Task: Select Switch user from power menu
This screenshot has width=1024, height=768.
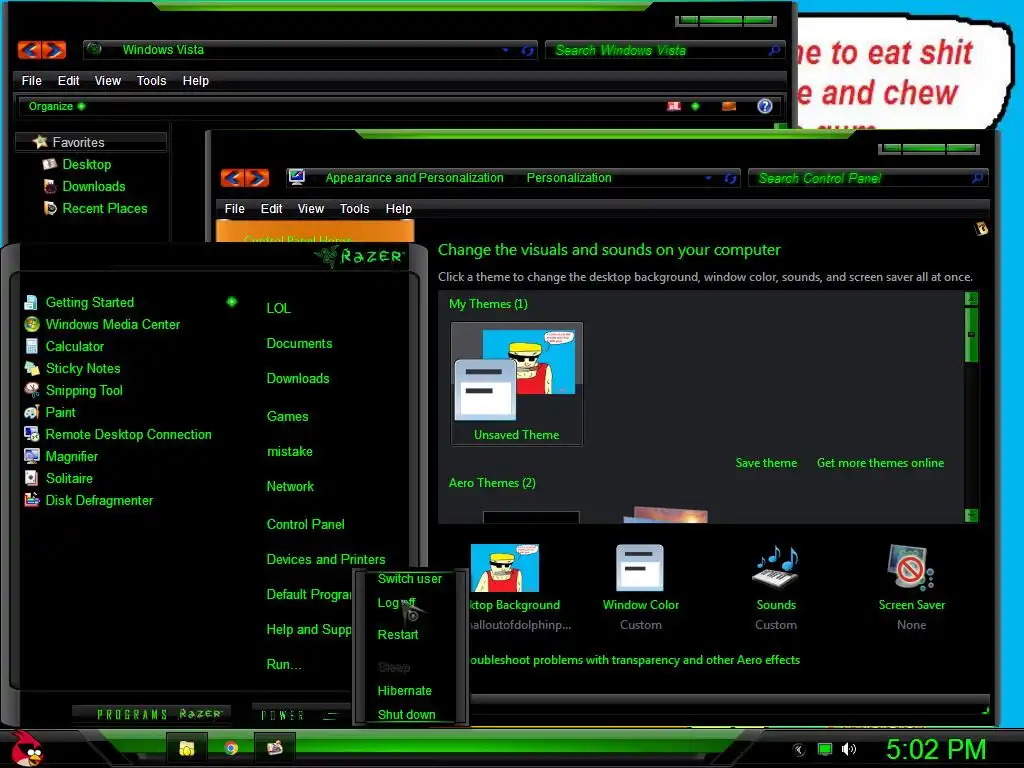Action: [x=409, y=579]
